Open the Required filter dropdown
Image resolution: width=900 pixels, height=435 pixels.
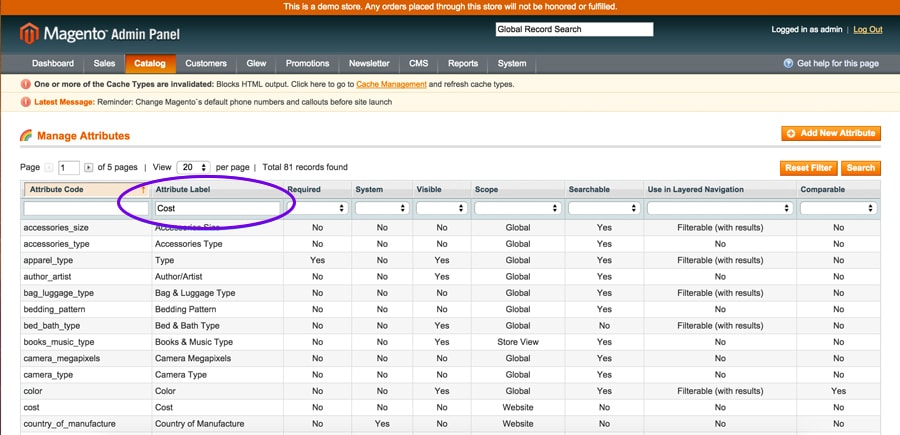coord(317,208)
